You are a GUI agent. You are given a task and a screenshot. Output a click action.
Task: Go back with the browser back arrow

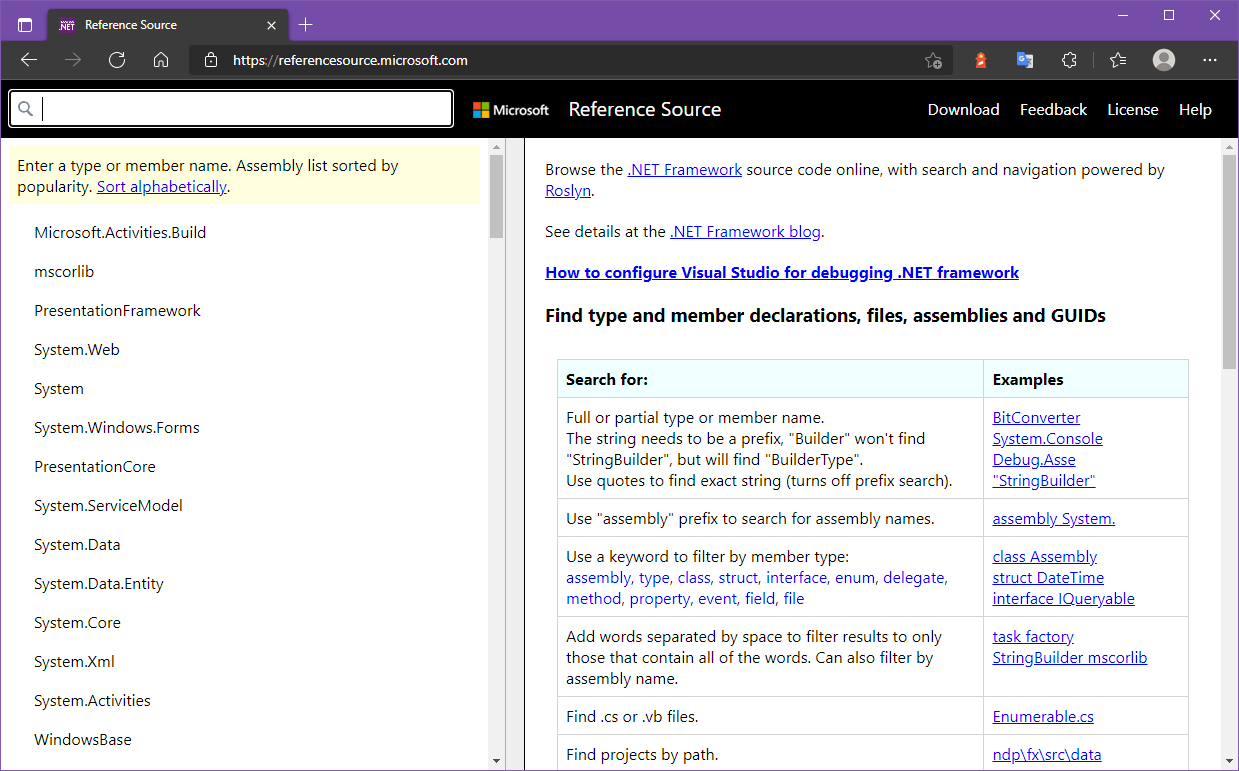[29, 60]
